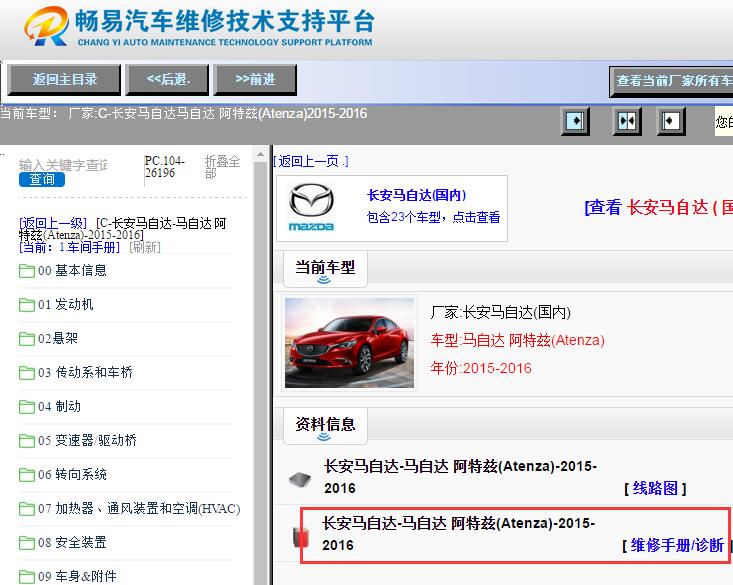This screenshot has height=585, width=733.
Task: Open the 00 基本信息 folder icon
Action: (x=27, y=271)
